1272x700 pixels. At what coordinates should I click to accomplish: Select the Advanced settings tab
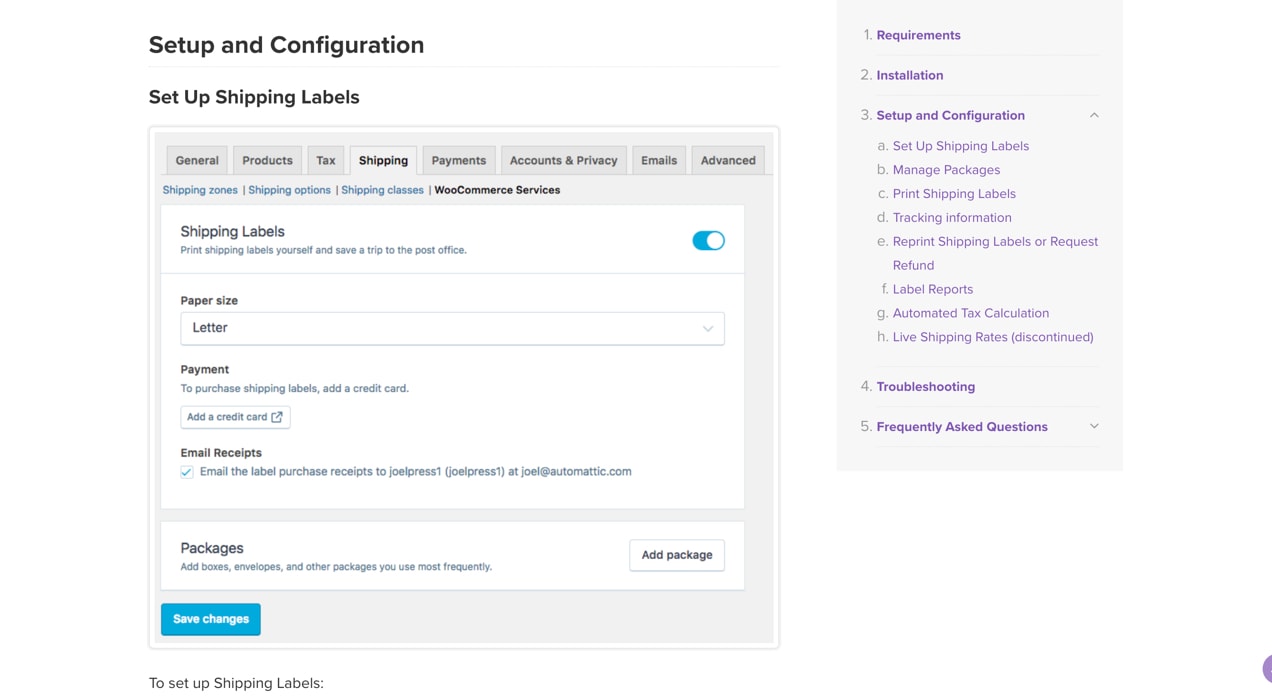tap(728, 160)
